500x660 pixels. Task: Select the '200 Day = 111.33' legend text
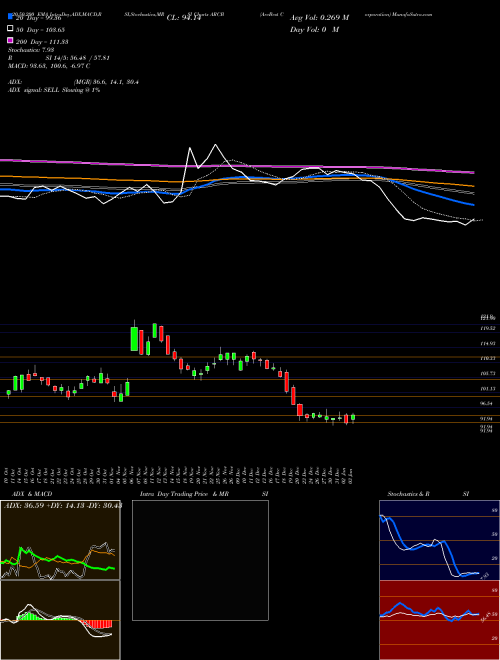point(43,42)
